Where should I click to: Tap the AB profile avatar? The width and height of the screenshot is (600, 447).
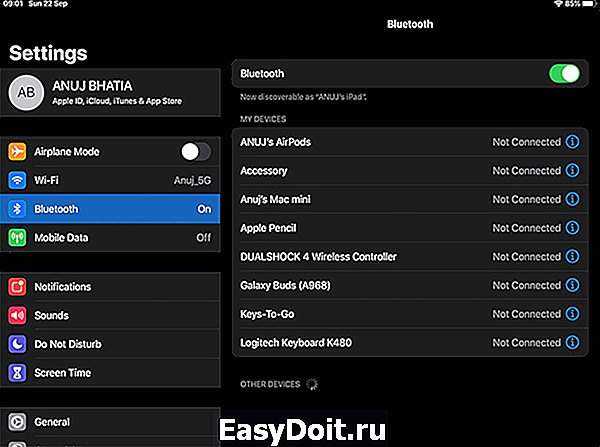click(x=26, y=93)
